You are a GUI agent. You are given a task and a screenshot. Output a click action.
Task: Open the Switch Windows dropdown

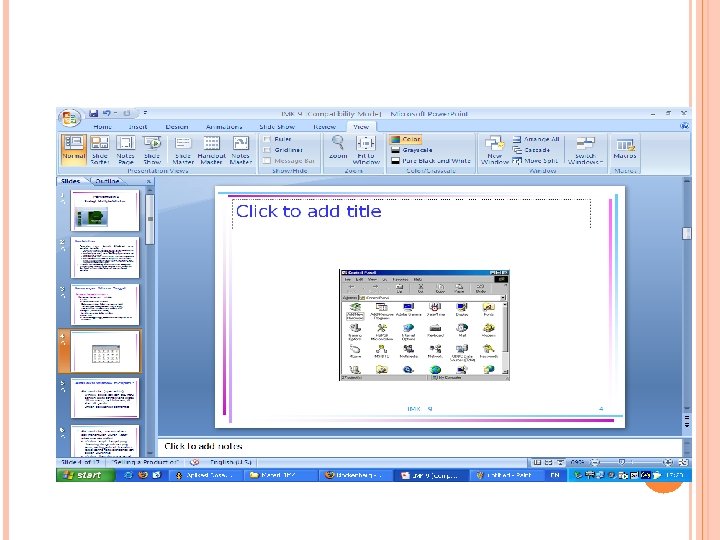point(585,150)
